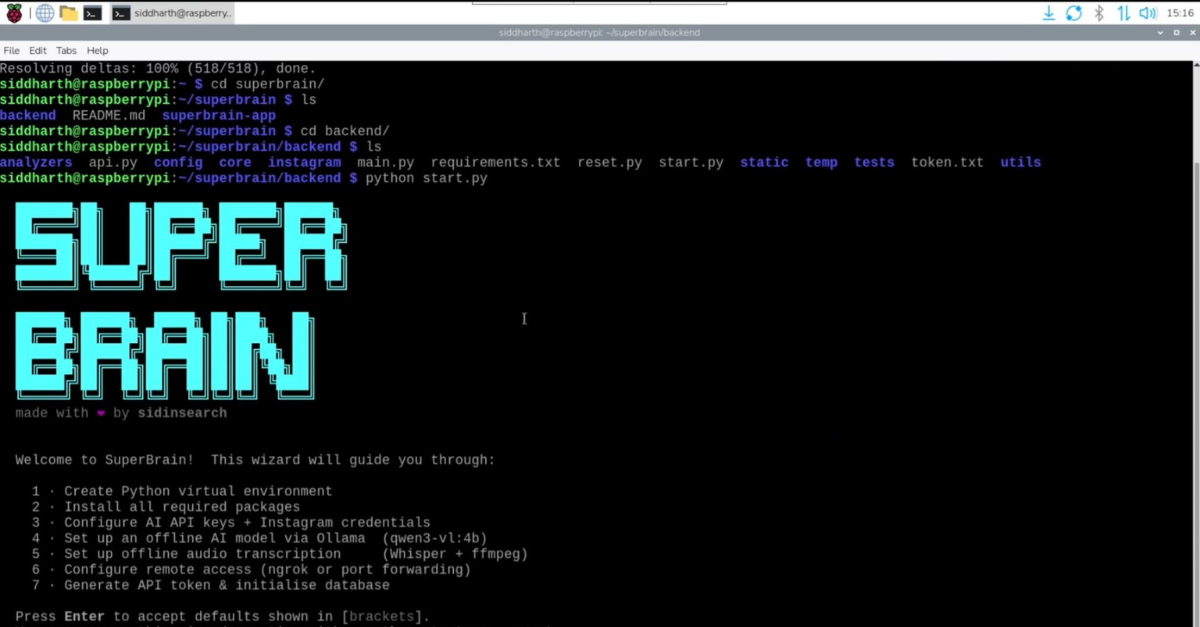Click step 2 'Install all required packages'
This screenshot has width=1200, height=627.
point(165,507)
